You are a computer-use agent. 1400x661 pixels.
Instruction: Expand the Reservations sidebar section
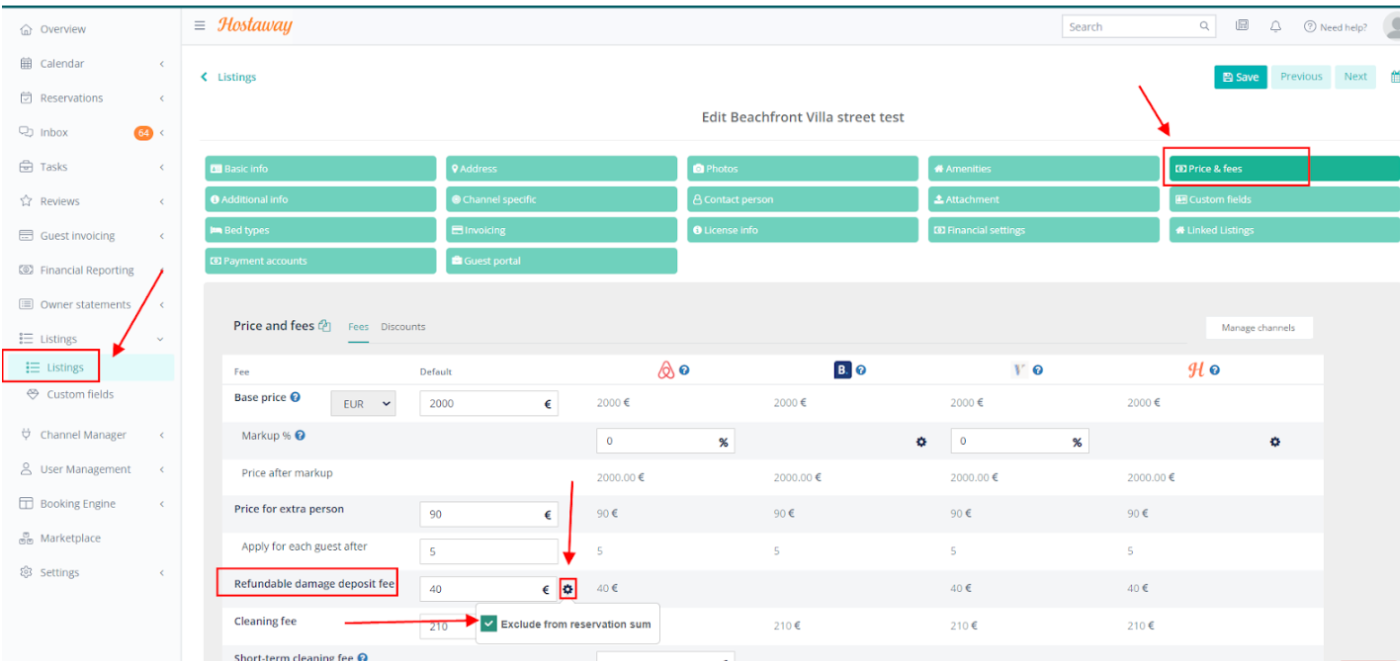tap(162, 98)
